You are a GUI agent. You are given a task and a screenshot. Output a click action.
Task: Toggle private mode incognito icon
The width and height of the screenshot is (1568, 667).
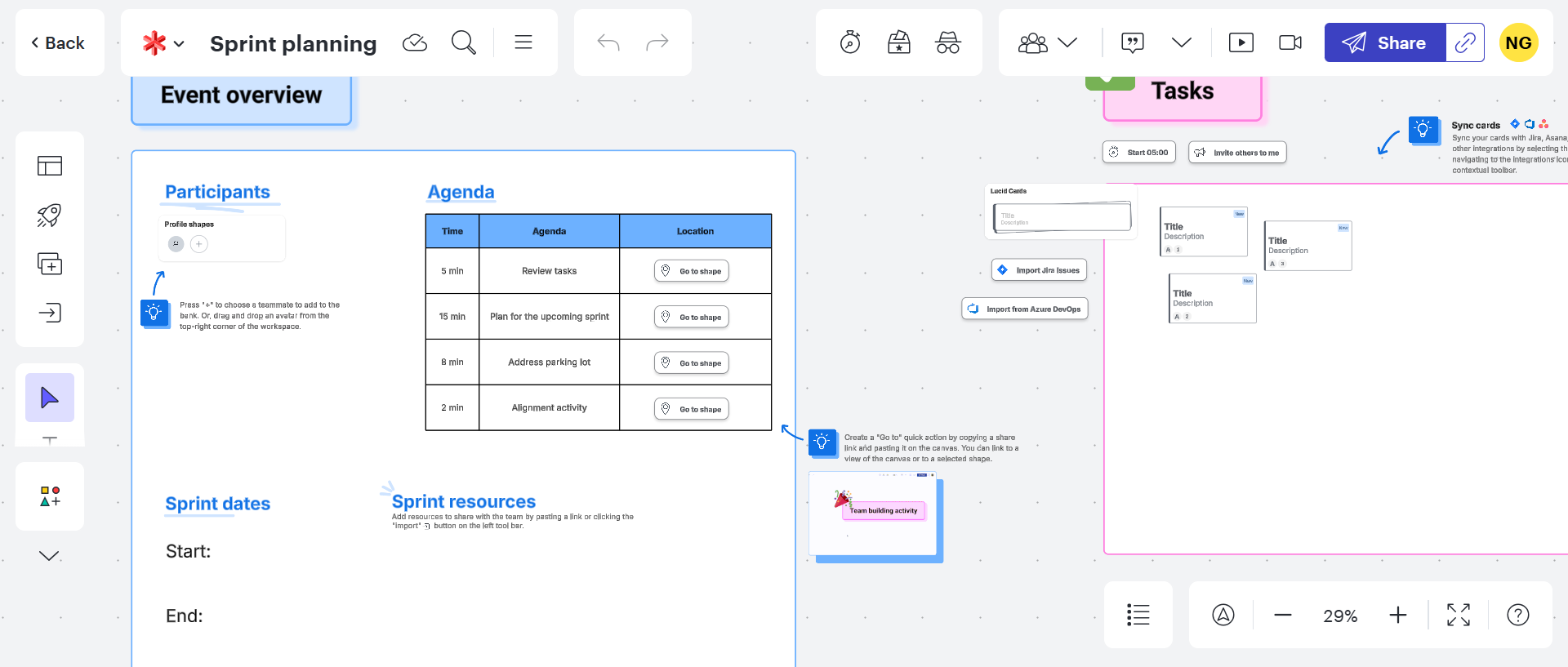[x=948, y=42]
